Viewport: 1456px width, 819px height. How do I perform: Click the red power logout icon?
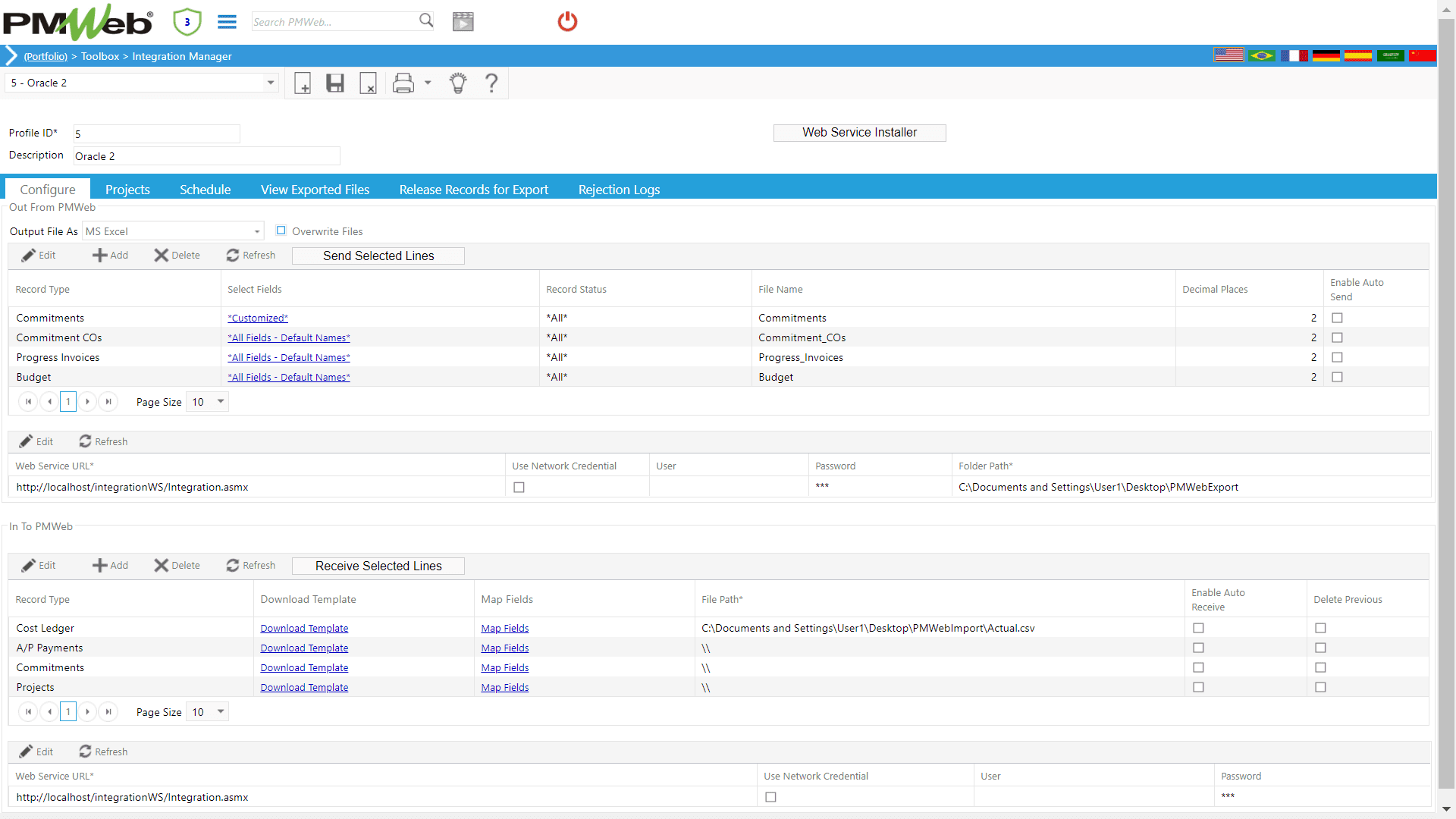(567, 21)
